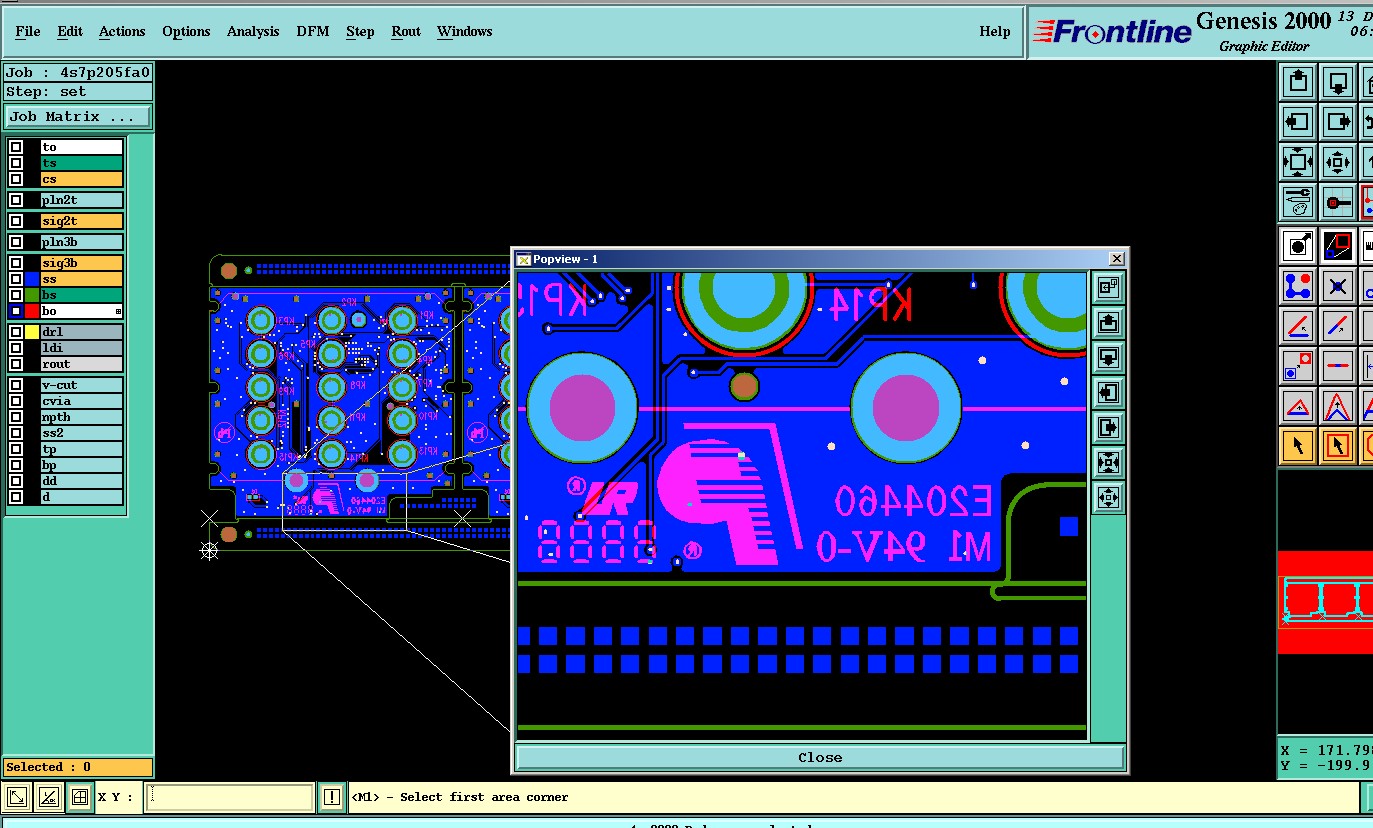The height and width of the screenshot is (828, 1373).
Task: Expand the small plus marker on layer bo
Action: pos(119,312)
